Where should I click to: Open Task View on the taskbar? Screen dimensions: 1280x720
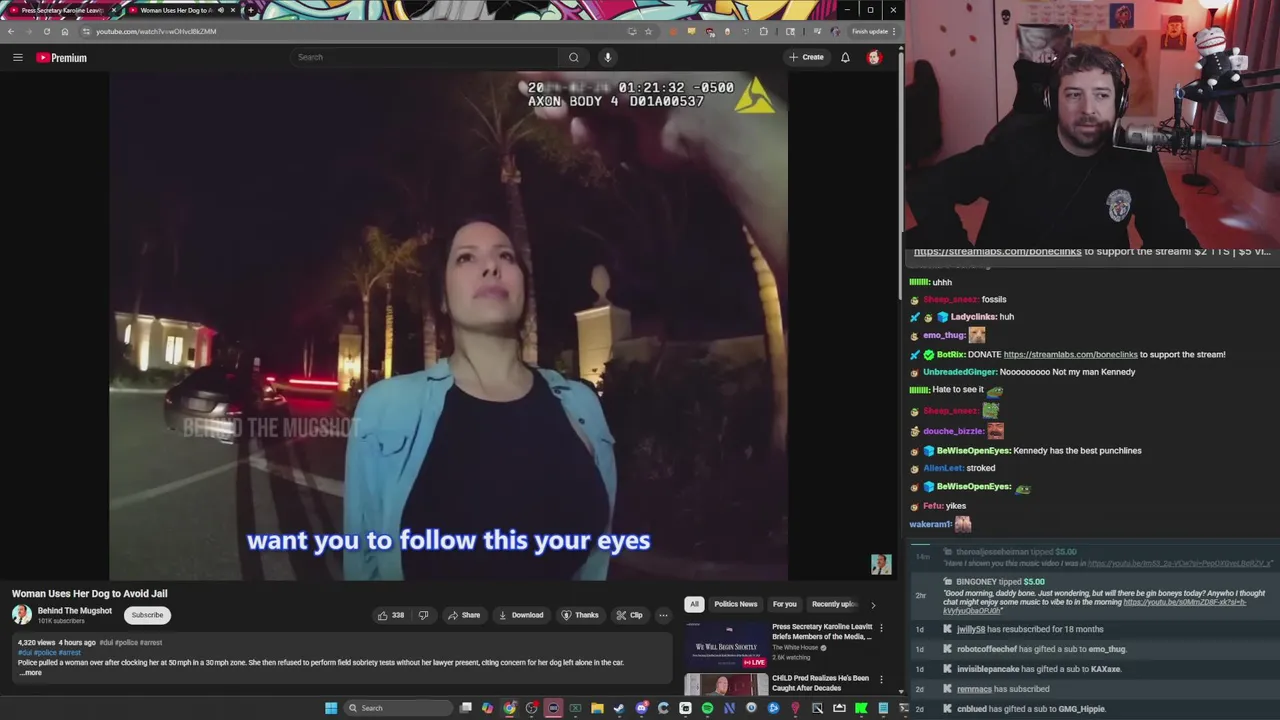pos(466,708)
